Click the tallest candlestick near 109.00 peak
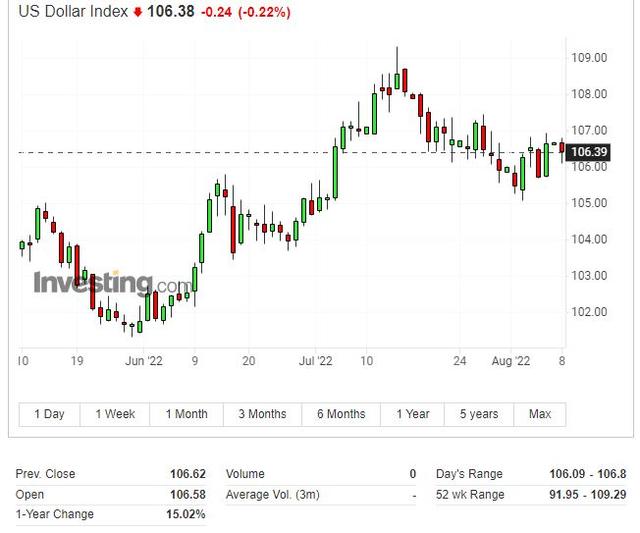Image resolution: width=640 pixels, height=533 pixels. (397, 81)
